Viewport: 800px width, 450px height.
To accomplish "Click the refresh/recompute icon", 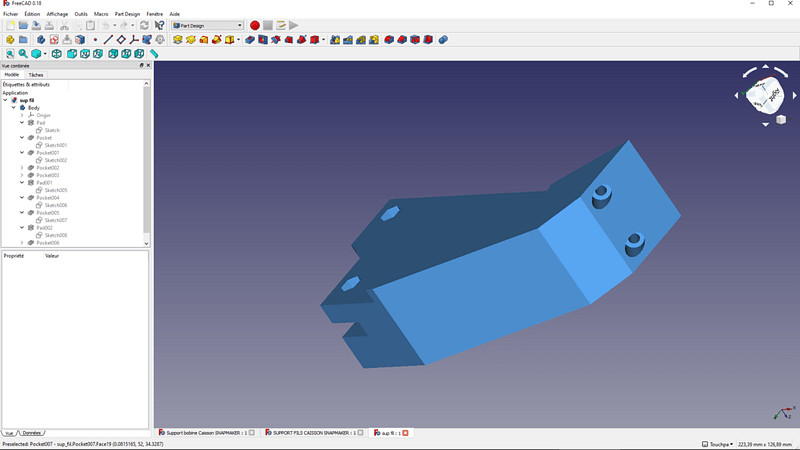I will pyautogui.click(x=144, y=26).
